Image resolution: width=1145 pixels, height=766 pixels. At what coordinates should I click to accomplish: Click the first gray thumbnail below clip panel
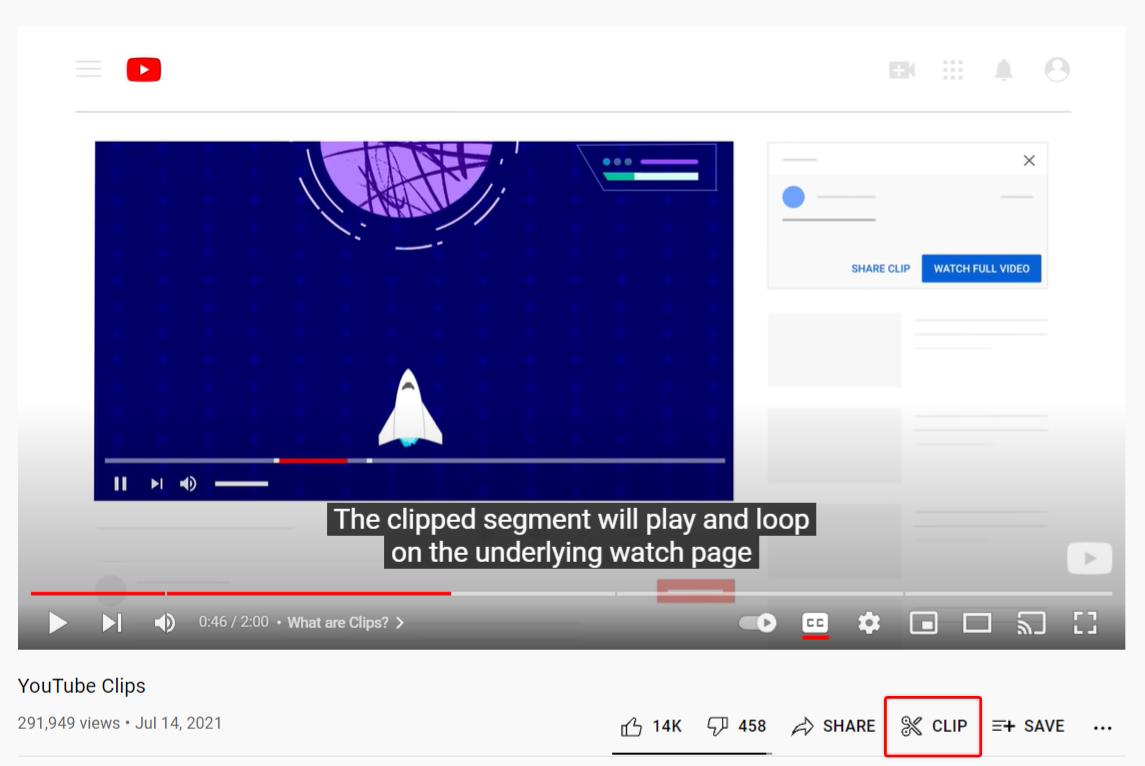coord(835,350)
